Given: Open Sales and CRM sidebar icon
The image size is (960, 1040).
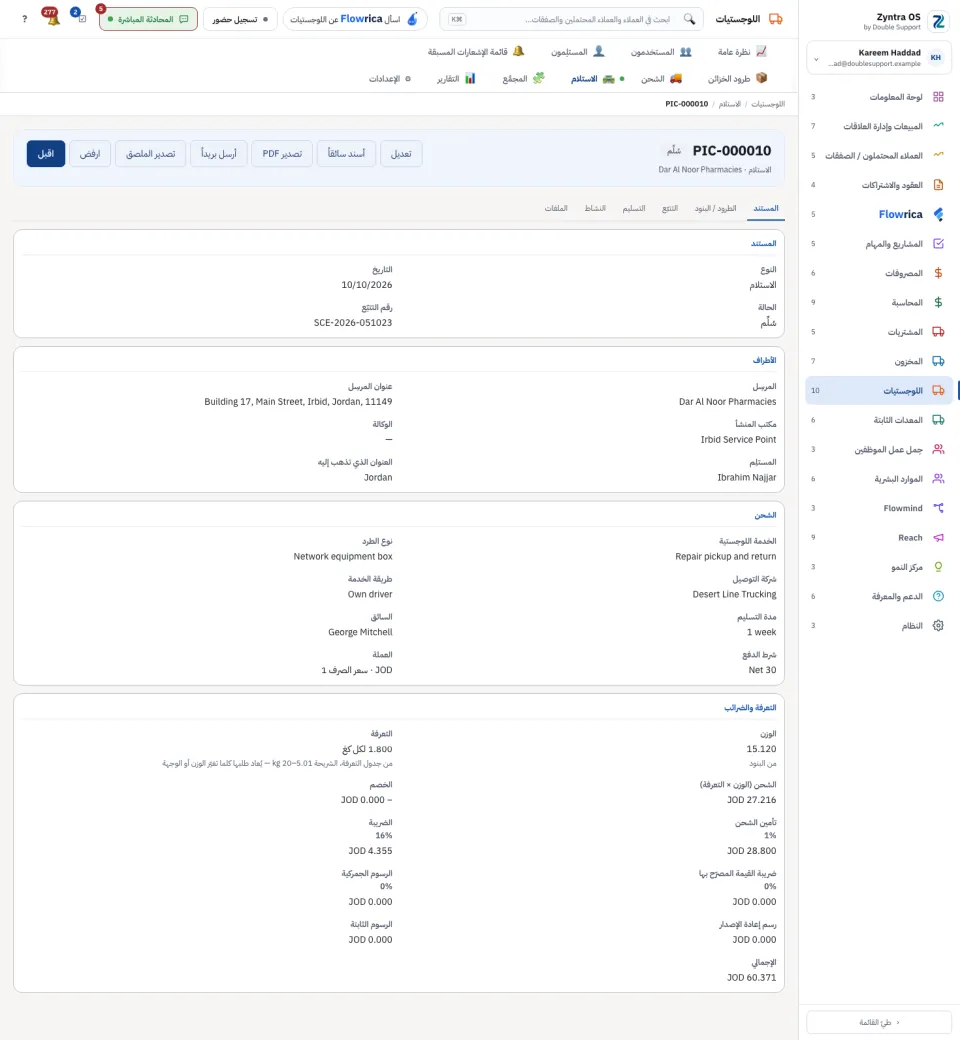Looking at the screenshot, I should 938,126.
